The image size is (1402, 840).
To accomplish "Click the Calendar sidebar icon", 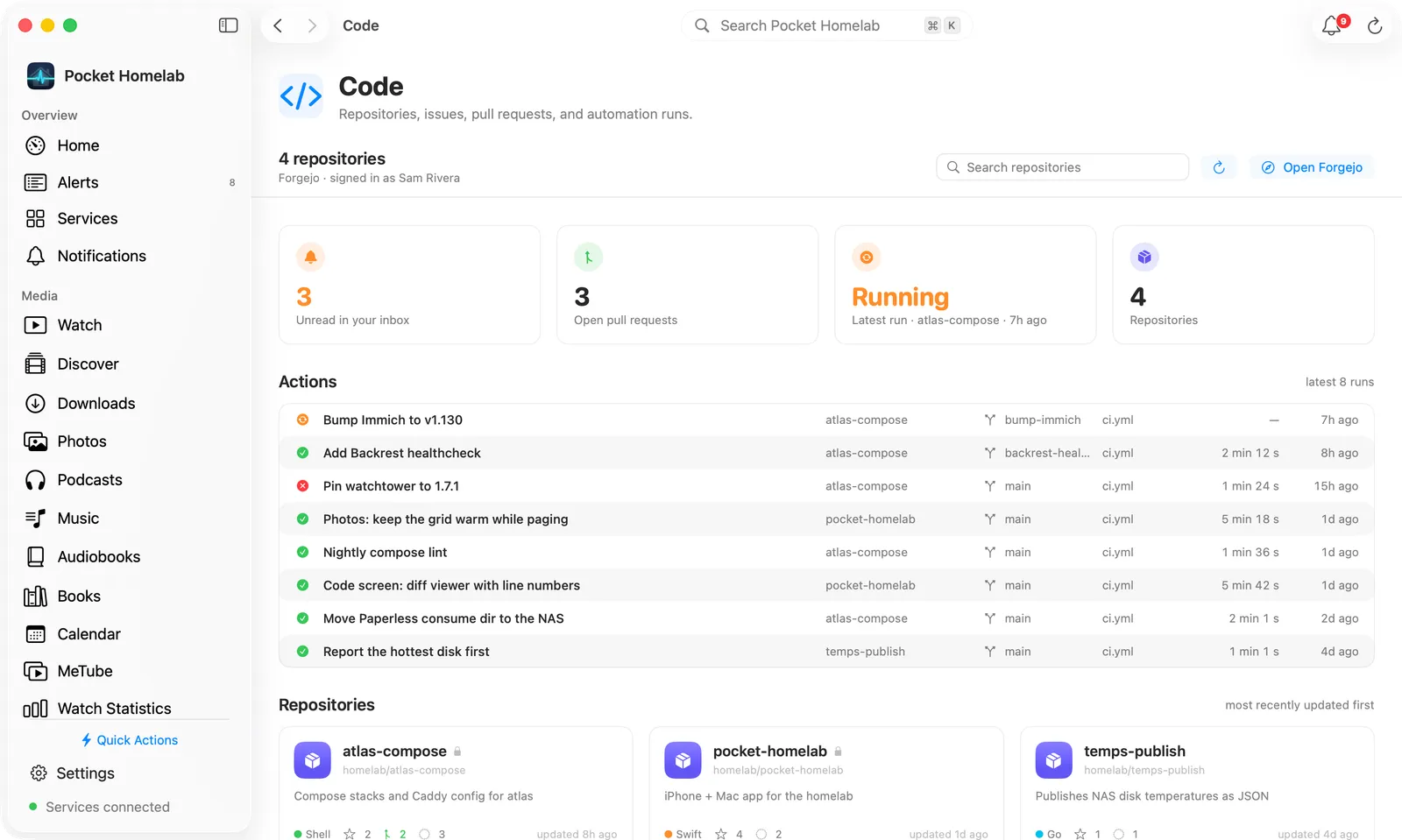I will pos(35,634).
